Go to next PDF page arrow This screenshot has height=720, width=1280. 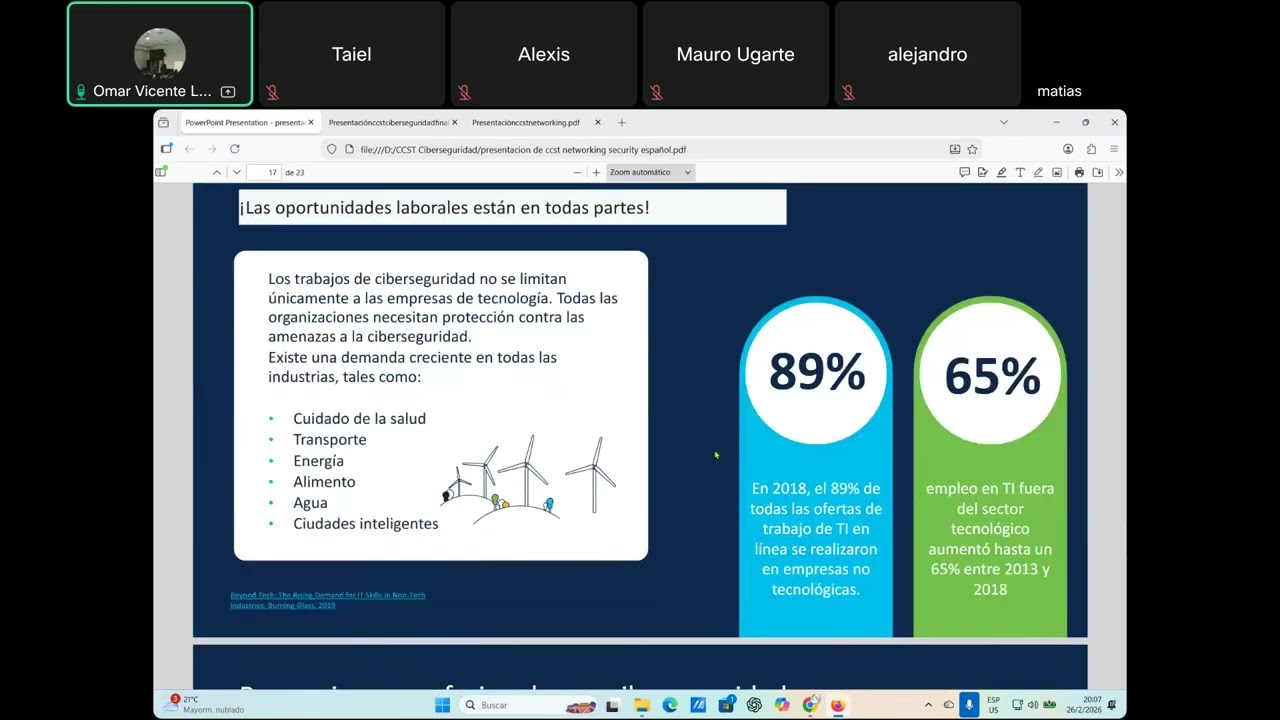(x=237, y=172)
